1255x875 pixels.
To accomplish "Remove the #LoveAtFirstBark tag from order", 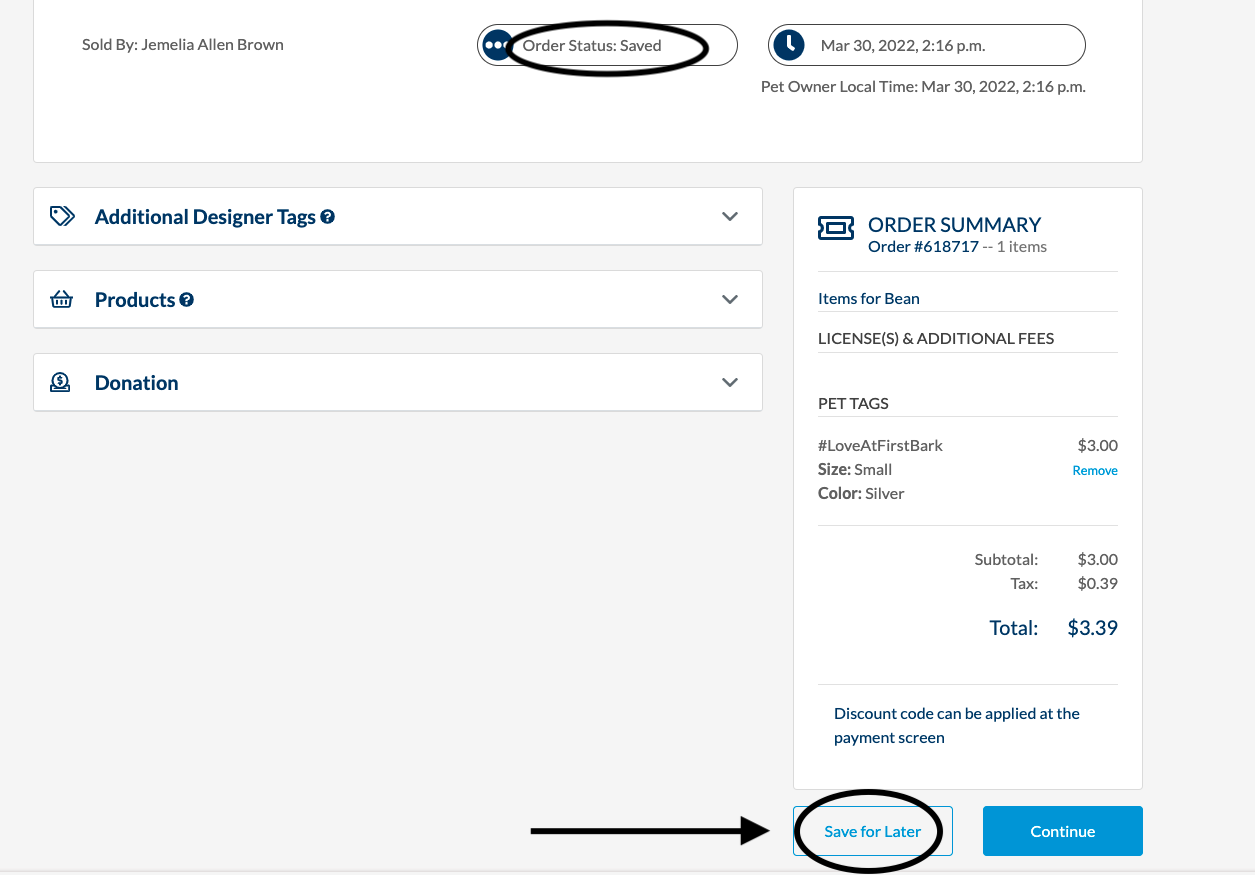I will (1095, 470).
